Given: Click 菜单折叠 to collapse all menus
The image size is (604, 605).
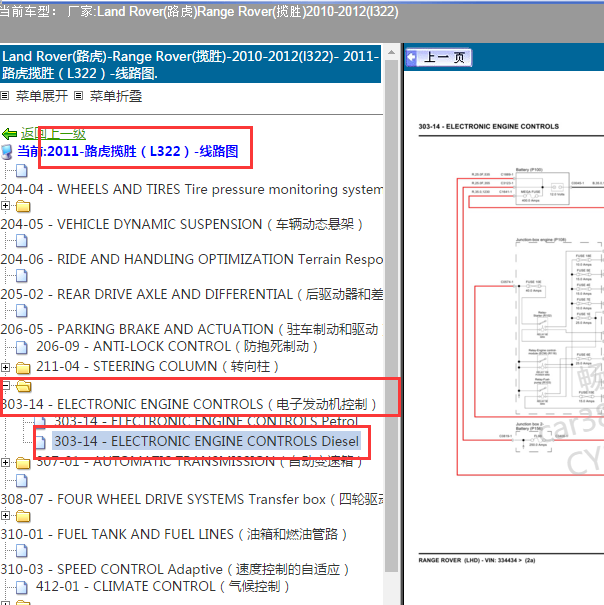Looking at the screenshot, I should click(x=116, y=96).
